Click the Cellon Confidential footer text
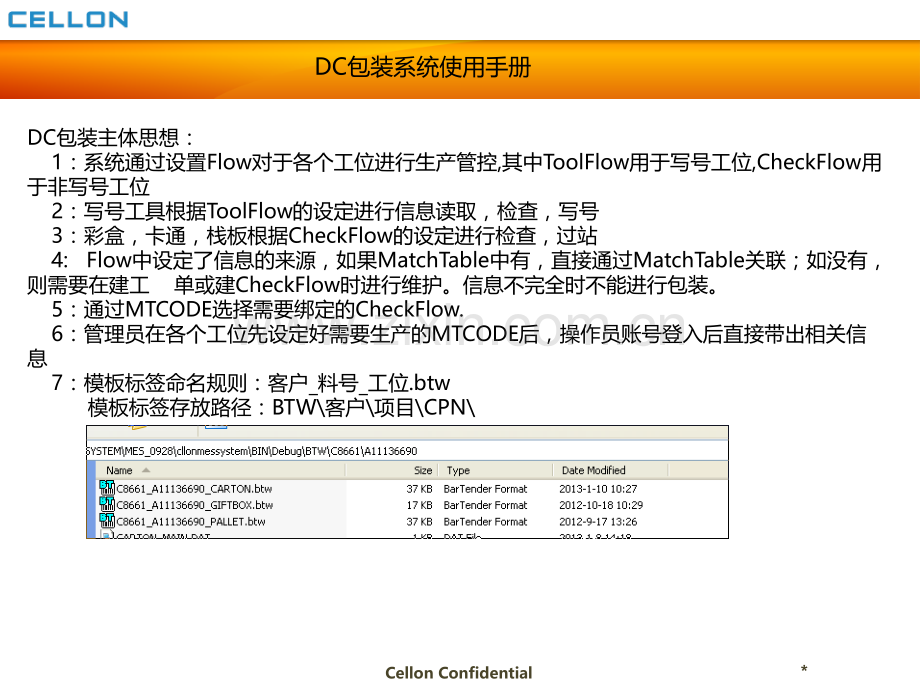The image size is (920, 690). (459, 673)
